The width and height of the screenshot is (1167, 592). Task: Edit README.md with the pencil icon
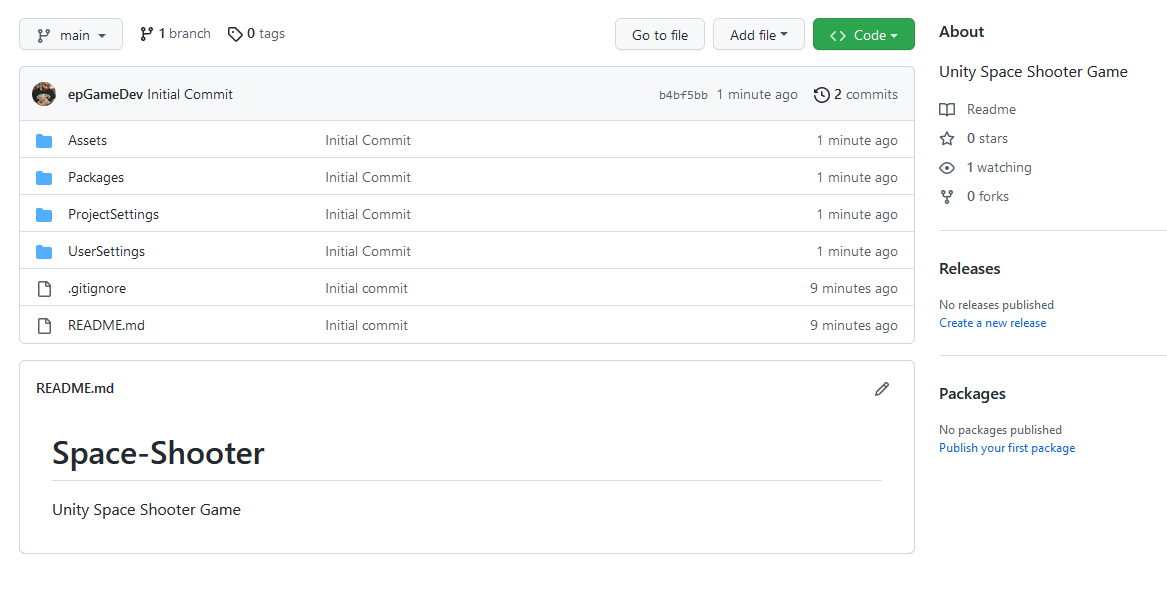click(x=882, y=388)
